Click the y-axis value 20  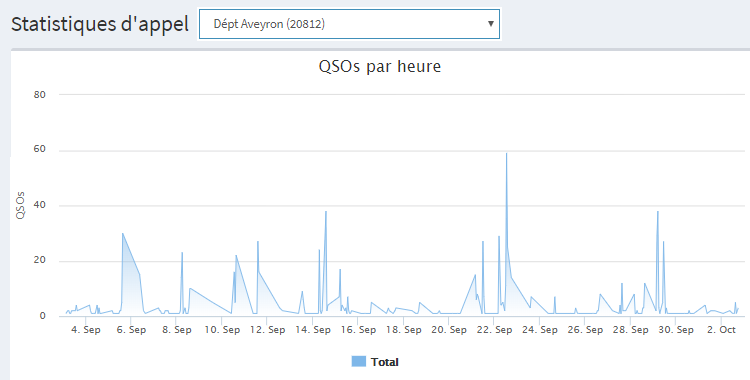(40, 260)
